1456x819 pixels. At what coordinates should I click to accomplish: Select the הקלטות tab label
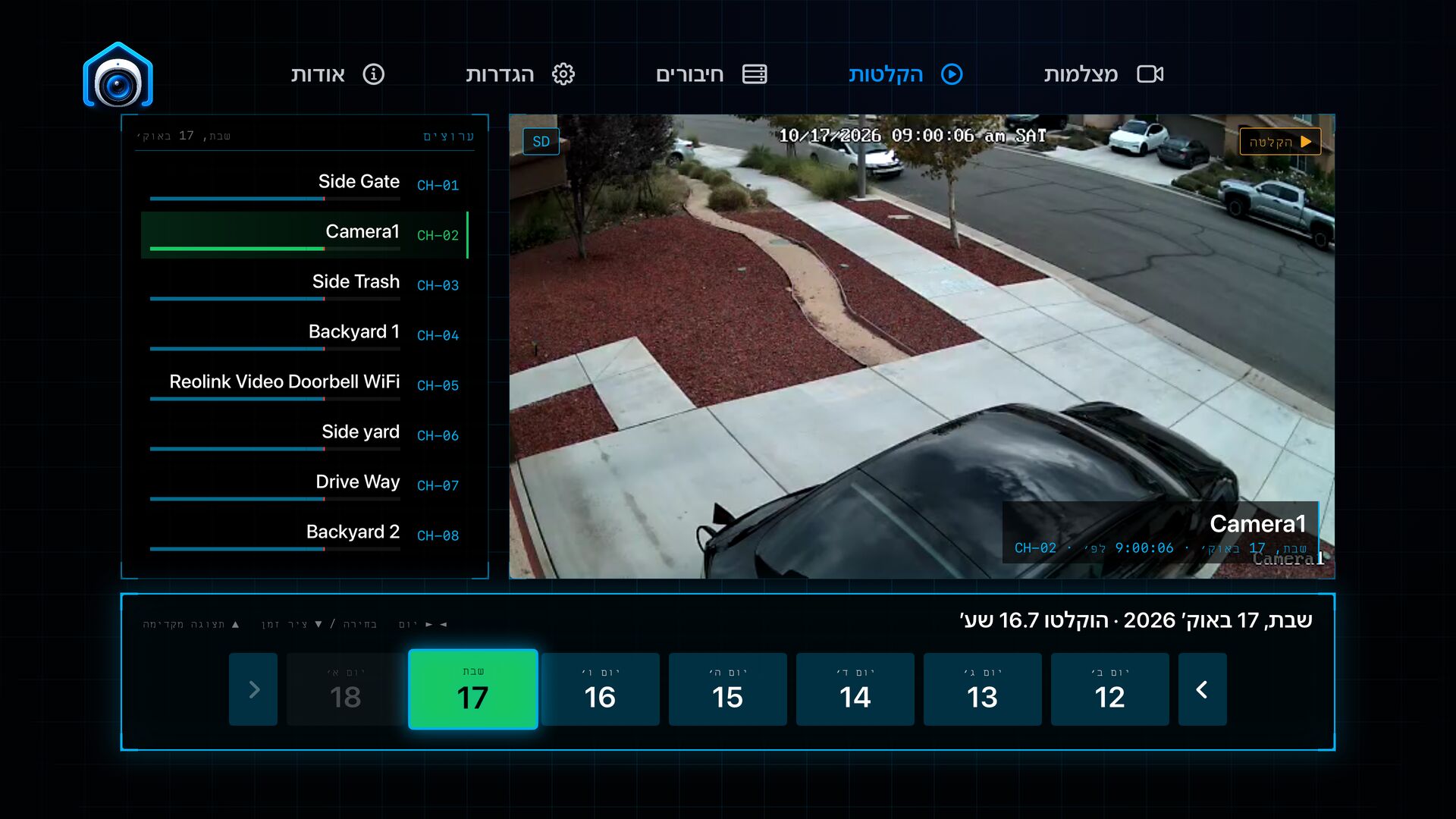(886, 74)
